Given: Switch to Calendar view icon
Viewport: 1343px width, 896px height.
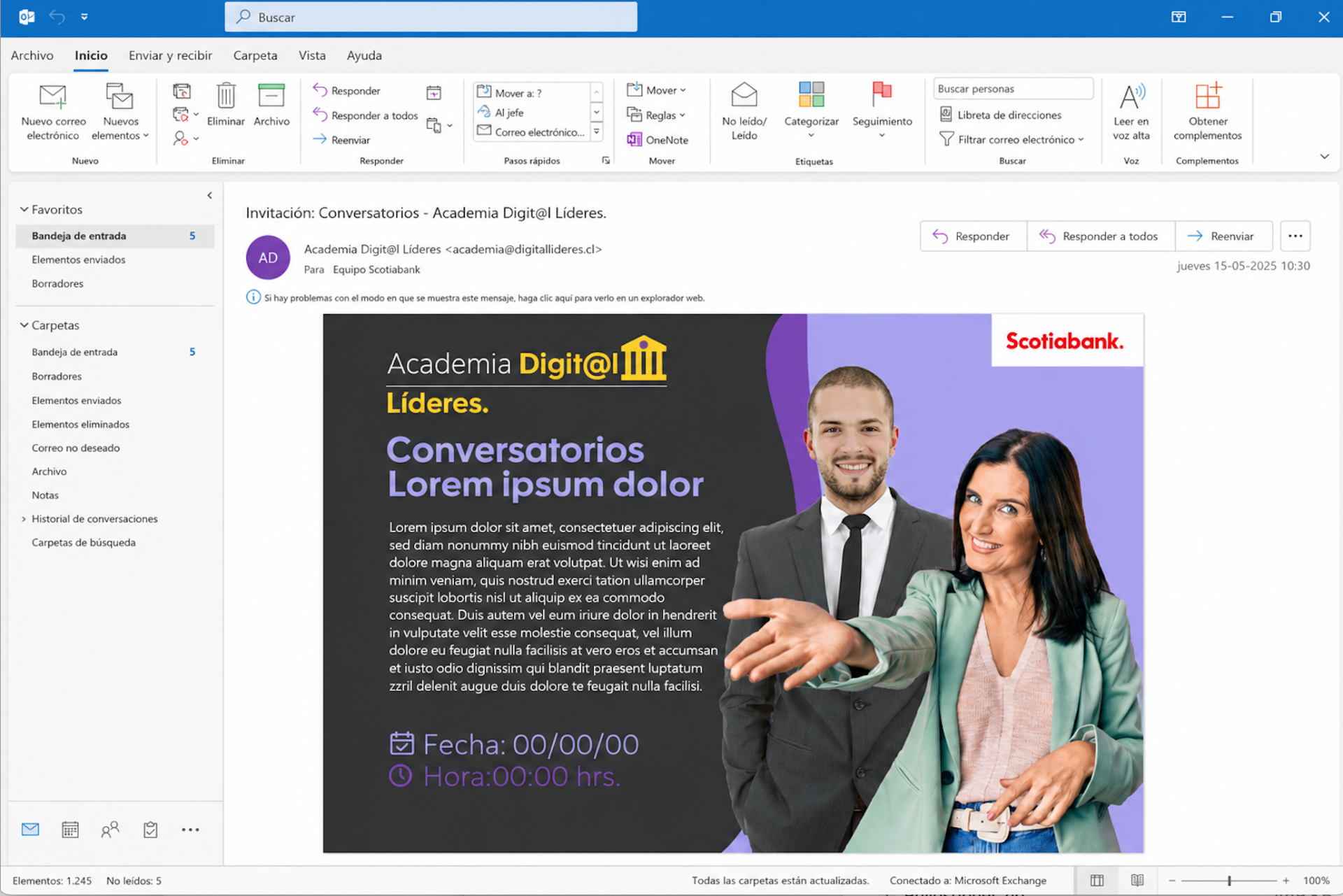Looking at the screenshot, I should [x=70, y=830].
